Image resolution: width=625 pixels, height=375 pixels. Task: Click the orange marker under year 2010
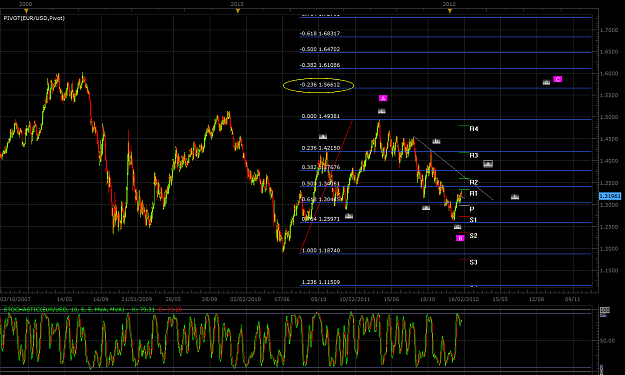[238, 11]
